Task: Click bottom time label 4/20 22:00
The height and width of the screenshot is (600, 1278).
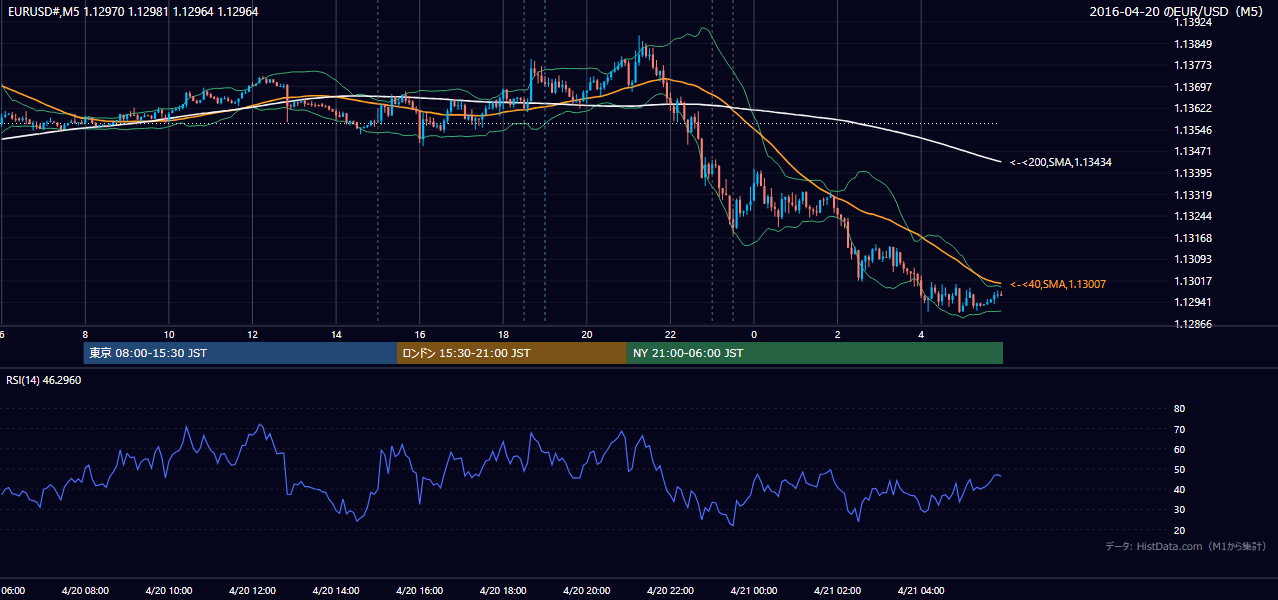Action: coord(670,591)
